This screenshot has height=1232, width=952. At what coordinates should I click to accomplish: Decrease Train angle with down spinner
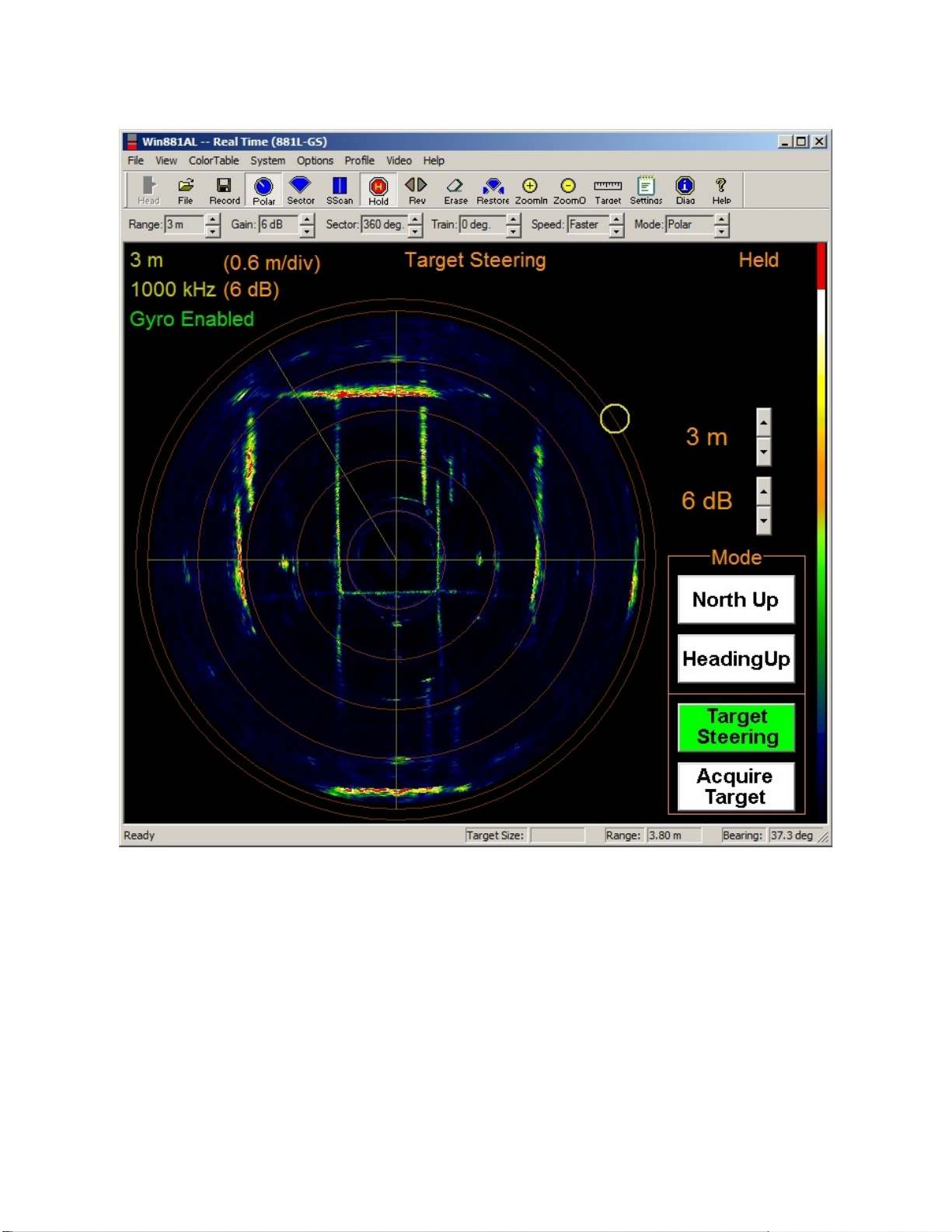pos(513,231)
